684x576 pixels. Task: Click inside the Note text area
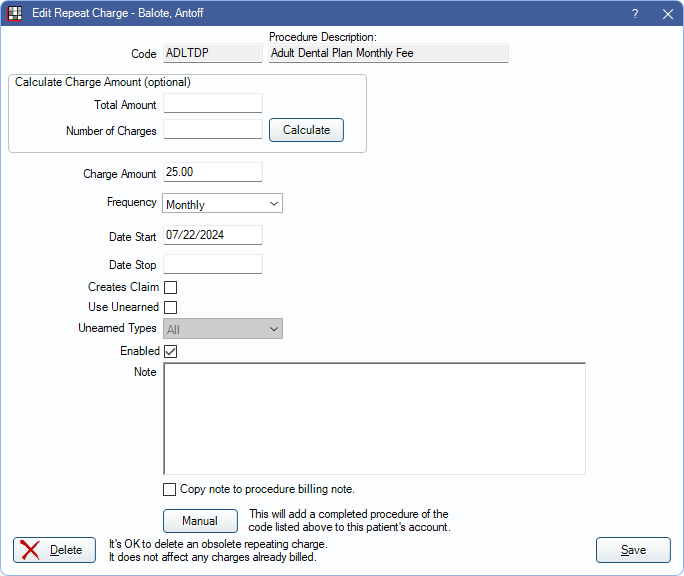[x=374, y=418]
